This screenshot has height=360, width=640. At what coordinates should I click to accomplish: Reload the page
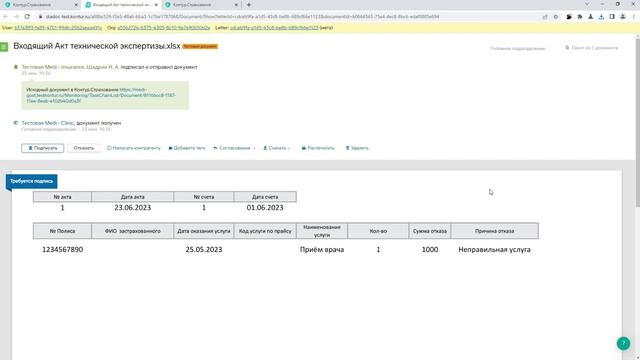27,17
